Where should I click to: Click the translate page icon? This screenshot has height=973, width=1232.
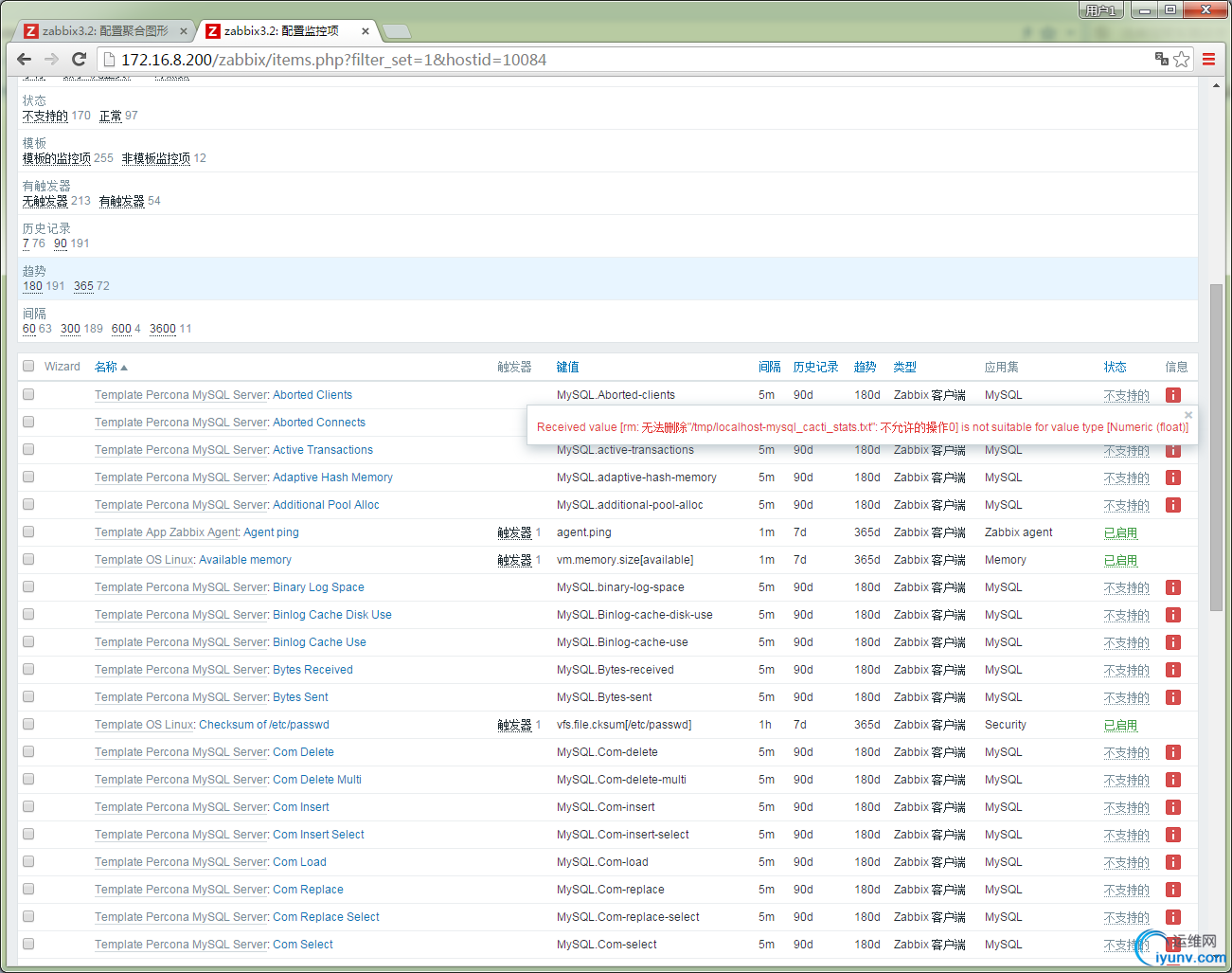coord(1162,59)
